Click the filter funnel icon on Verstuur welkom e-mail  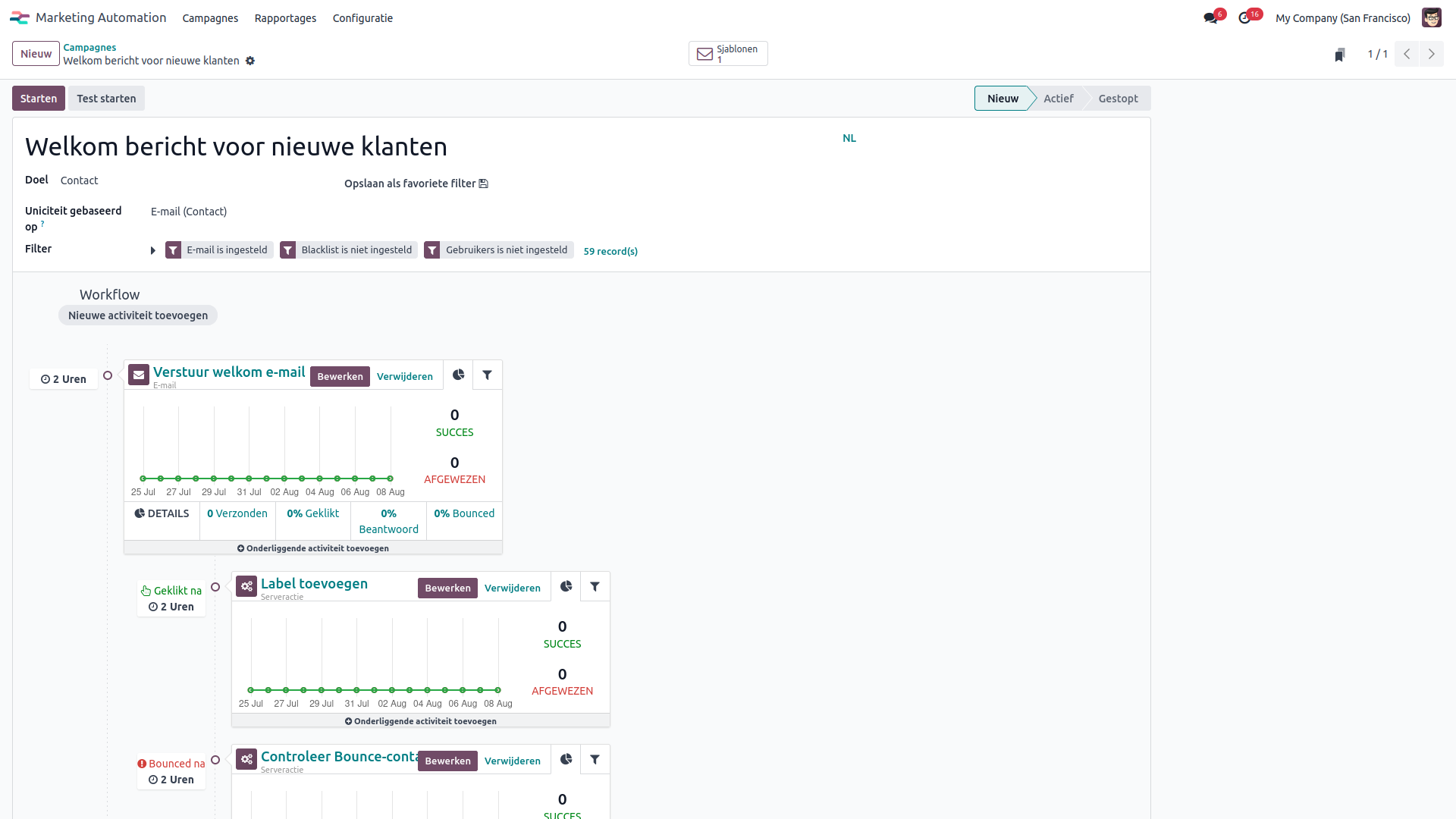pos(487,375)
